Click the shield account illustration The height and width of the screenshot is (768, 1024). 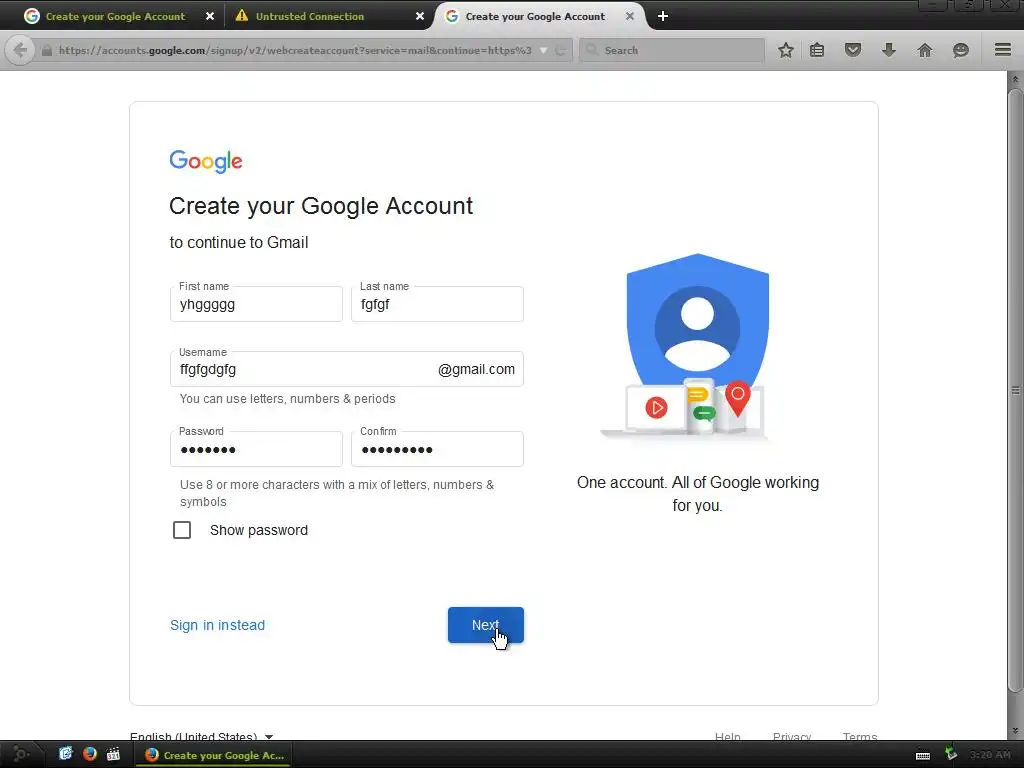click(x=690, y=346)
